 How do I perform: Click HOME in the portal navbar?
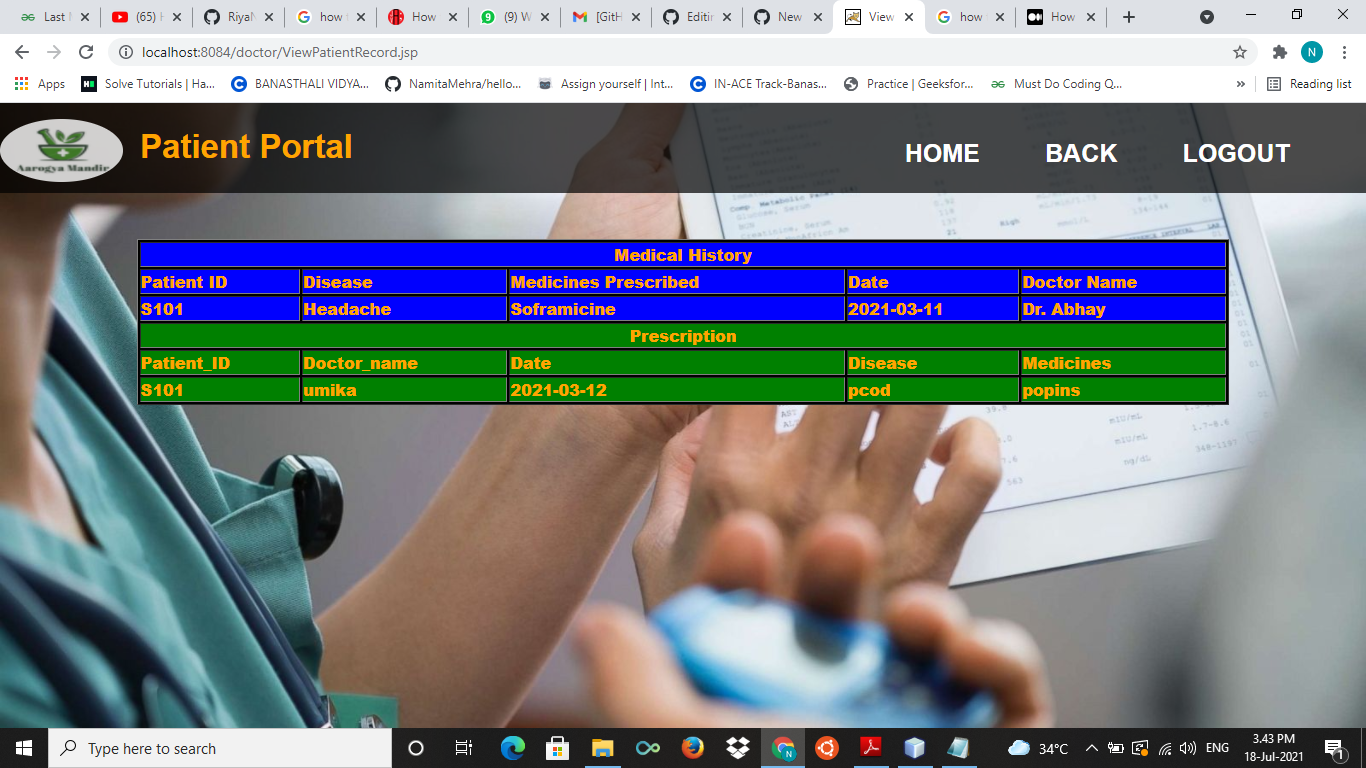(x=942, y=153)
